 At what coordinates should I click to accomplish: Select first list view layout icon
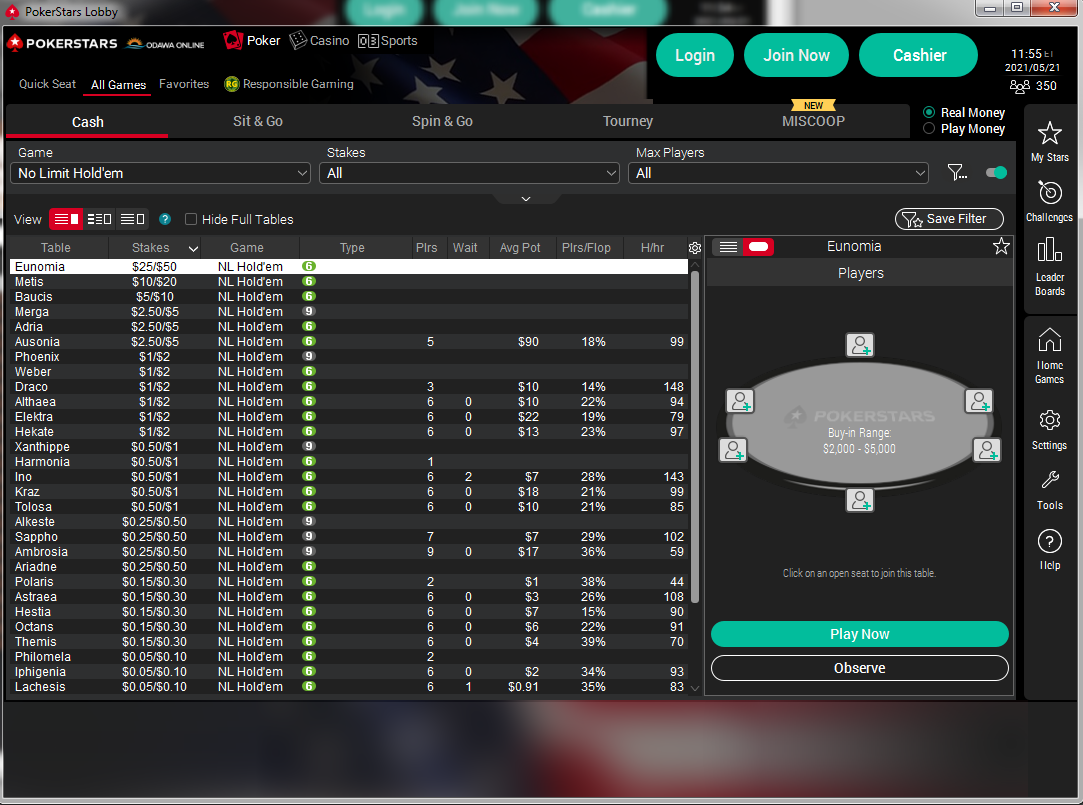click(x=66, y=219)
